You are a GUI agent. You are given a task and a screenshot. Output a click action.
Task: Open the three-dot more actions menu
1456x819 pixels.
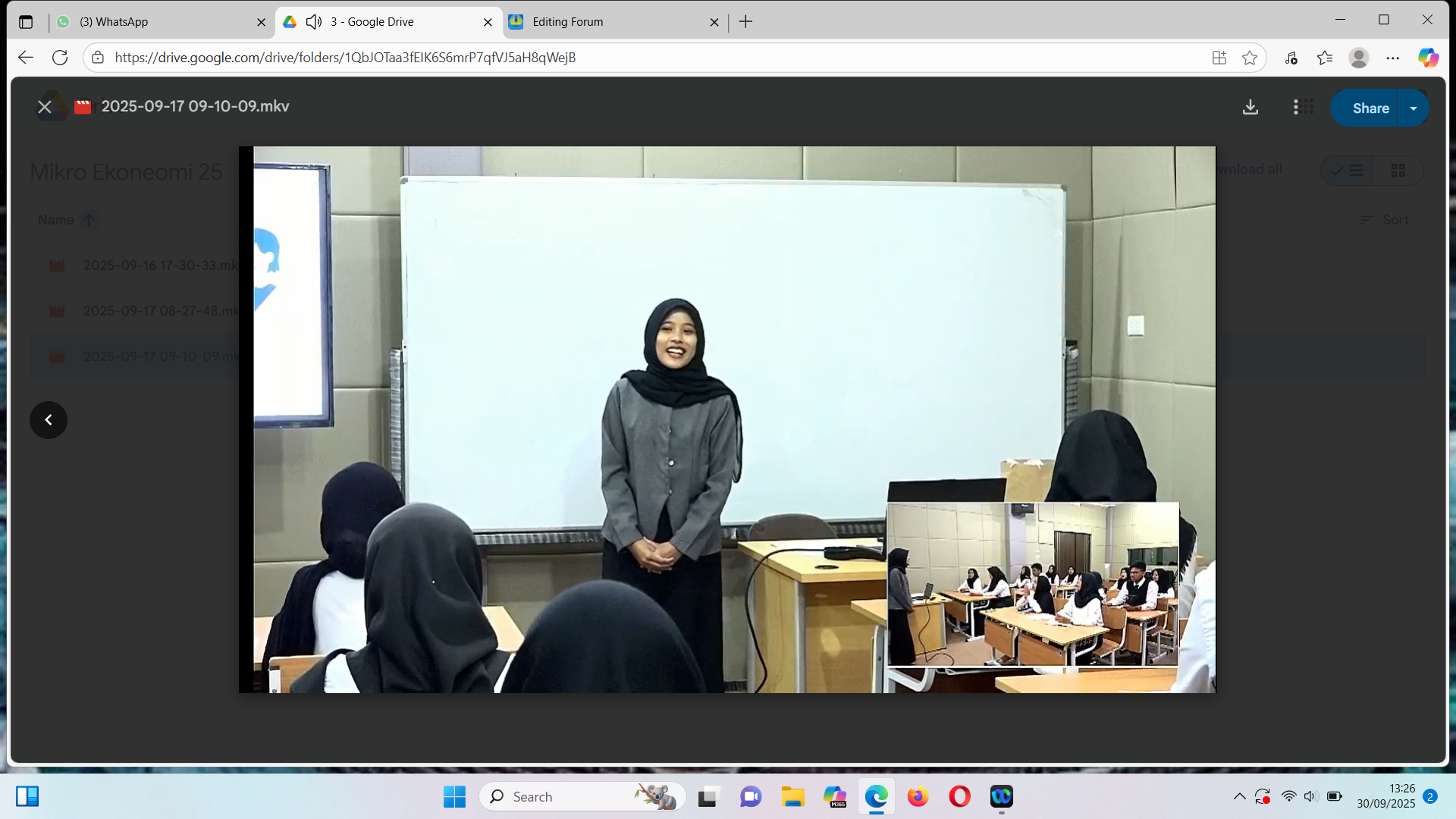point(1295,107)
